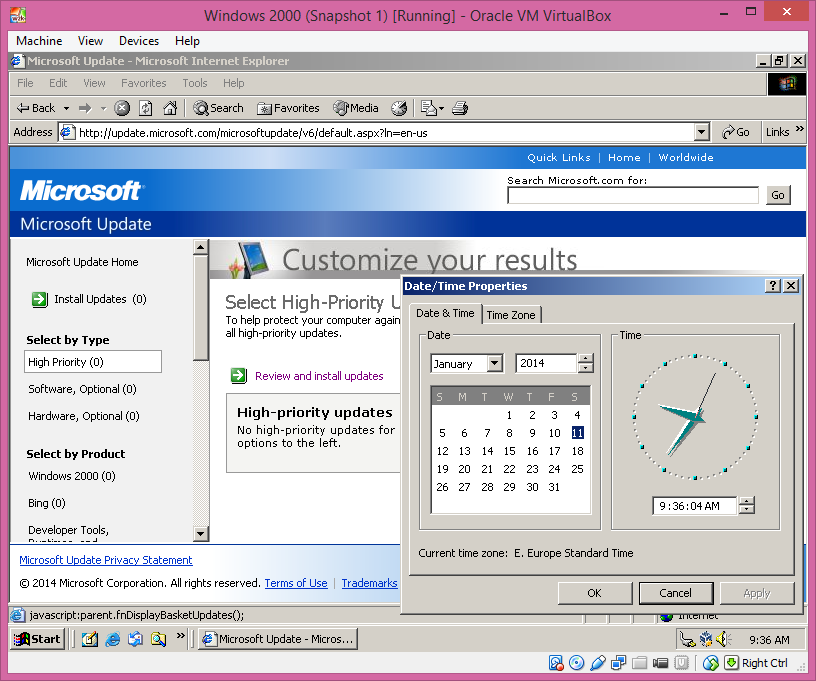Select day 31 in the calendar

tap(554, 487)
